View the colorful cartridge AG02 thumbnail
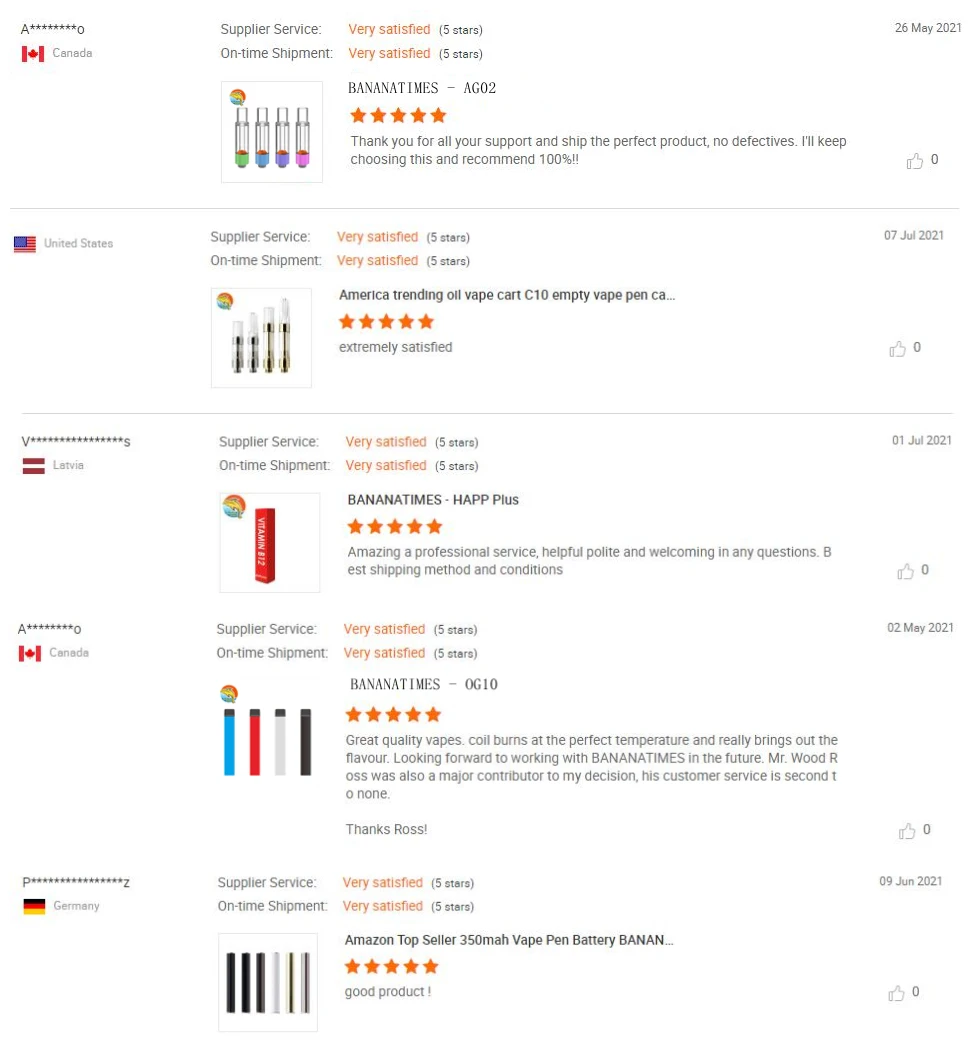The width and height of the screenshot is (972, 1050). tap(272, 132)
